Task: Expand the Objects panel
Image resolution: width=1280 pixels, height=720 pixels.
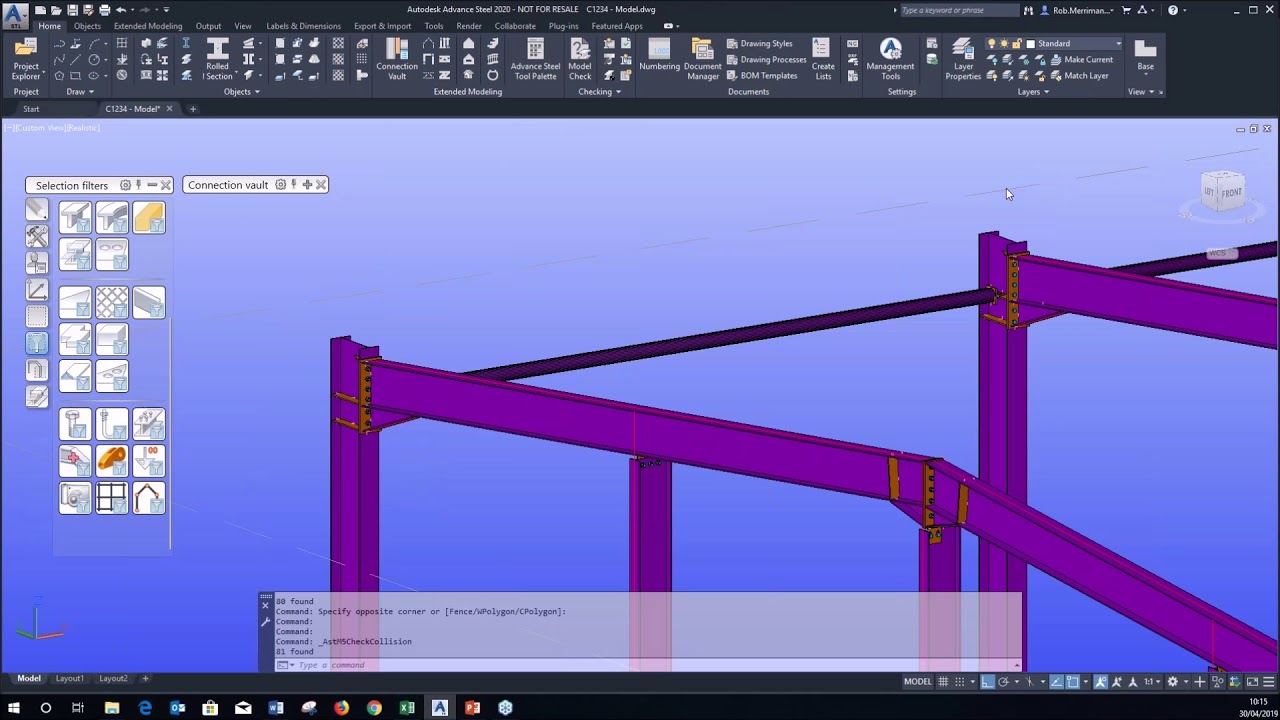Action: pyautogui.click(x=241, y=92)
